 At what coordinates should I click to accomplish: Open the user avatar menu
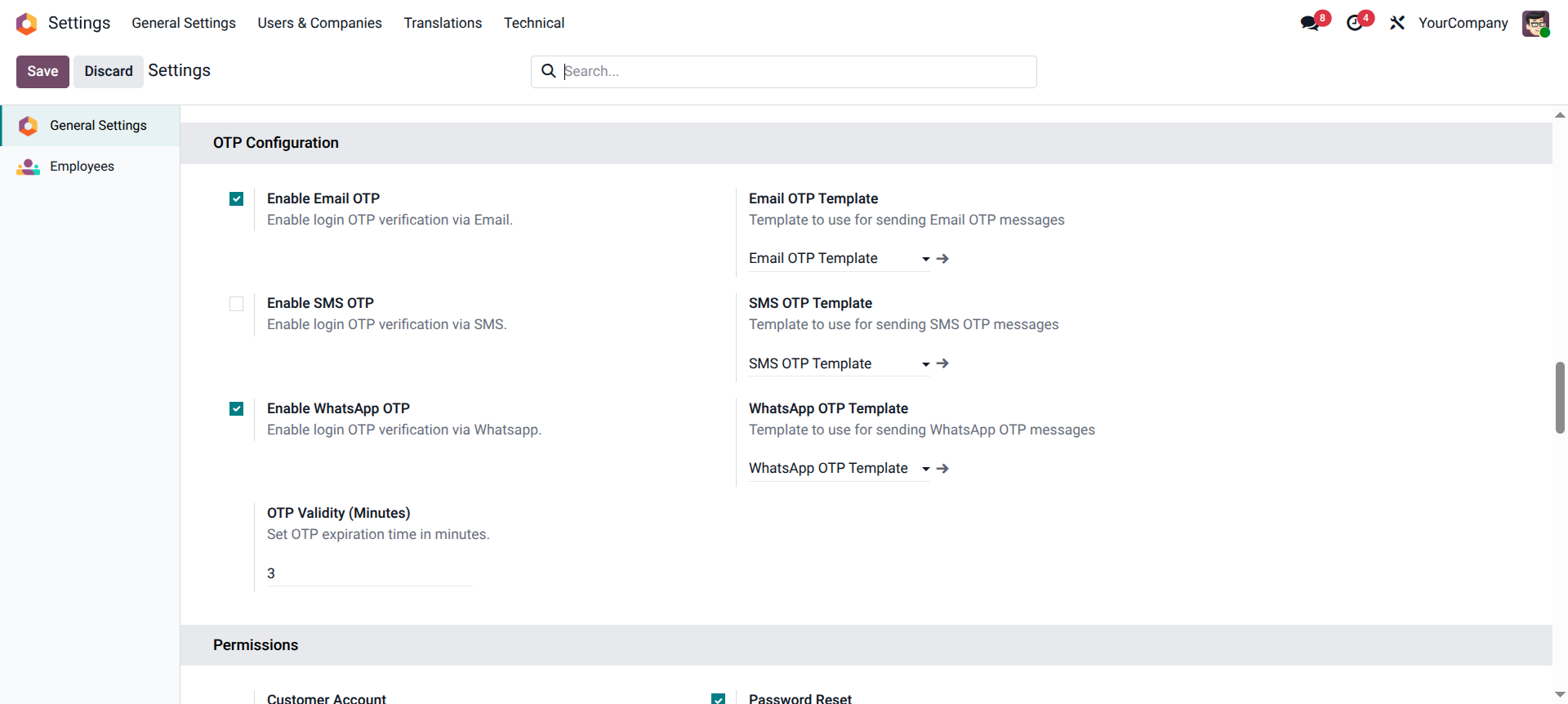click(1535, 23)
